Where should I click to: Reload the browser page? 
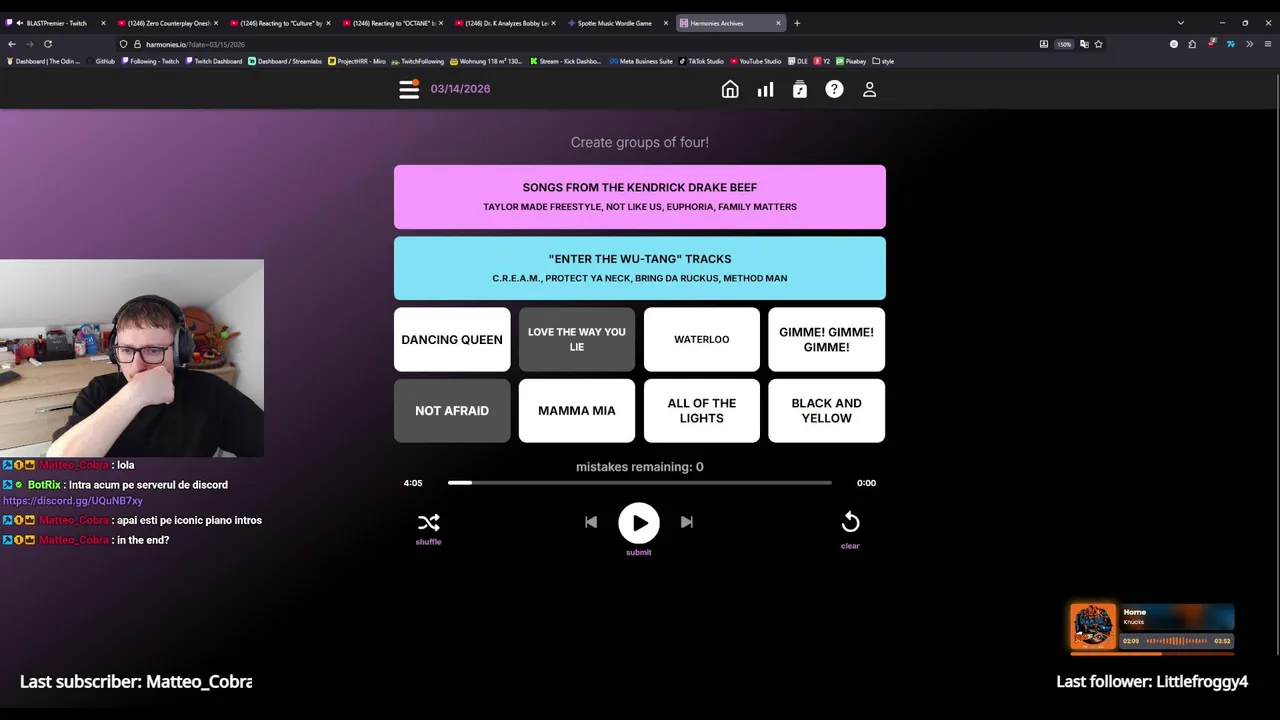47,44
